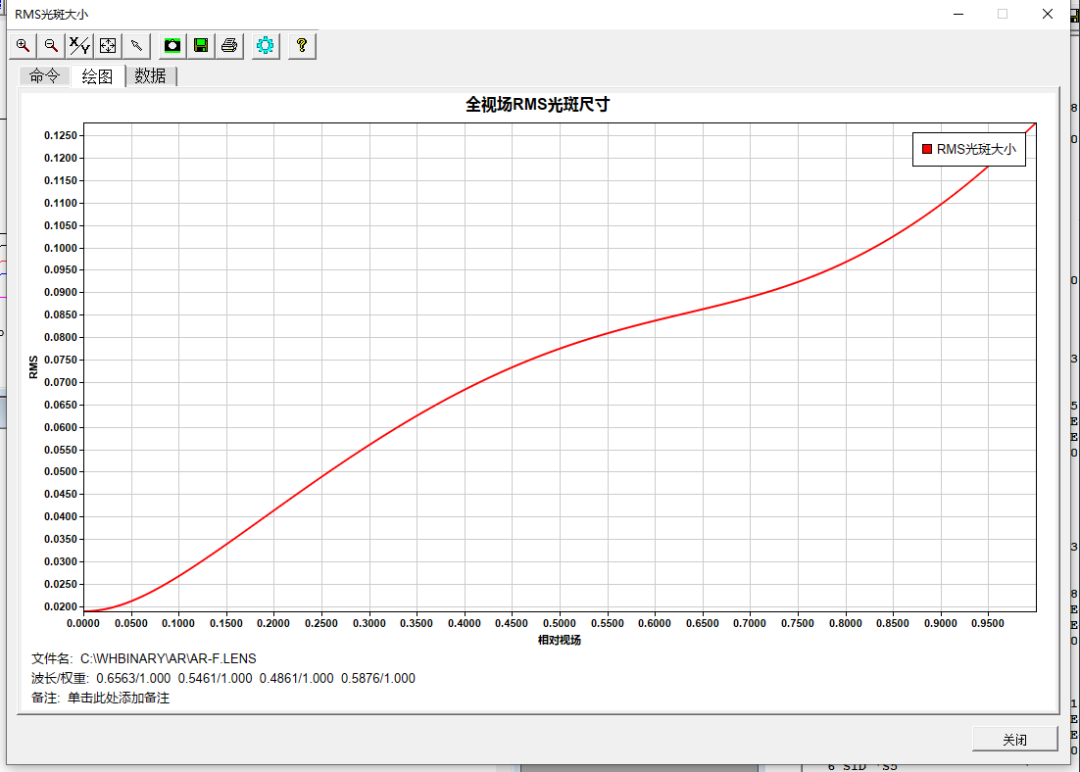The image size is (1080, 772).
Task: Click the zoom in magnifier icon
Action: (x=23, y=45)
